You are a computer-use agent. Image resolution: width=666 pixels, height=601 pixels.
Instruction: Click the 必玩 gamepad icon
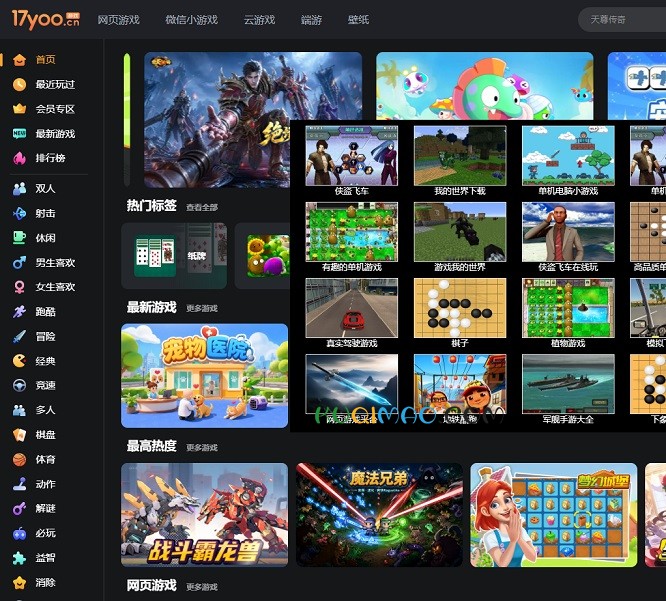point(19,533)
